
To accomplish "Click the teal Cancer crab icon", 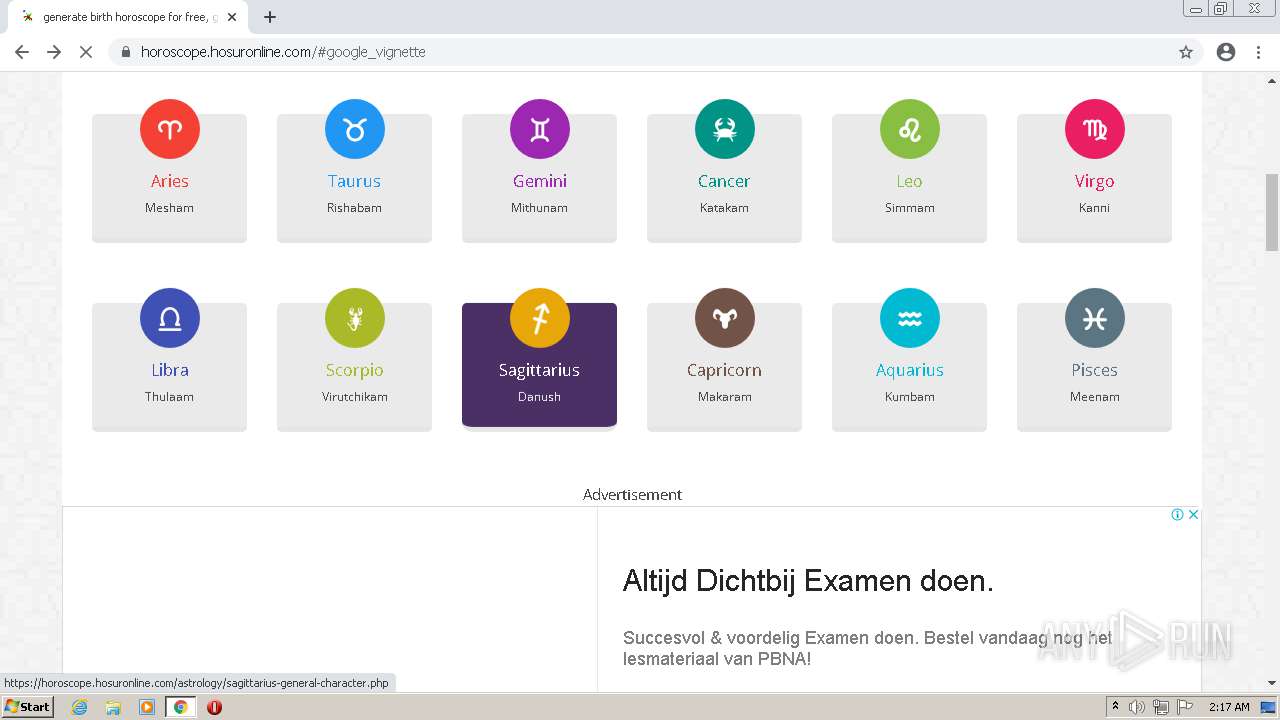I will (725, 129).
